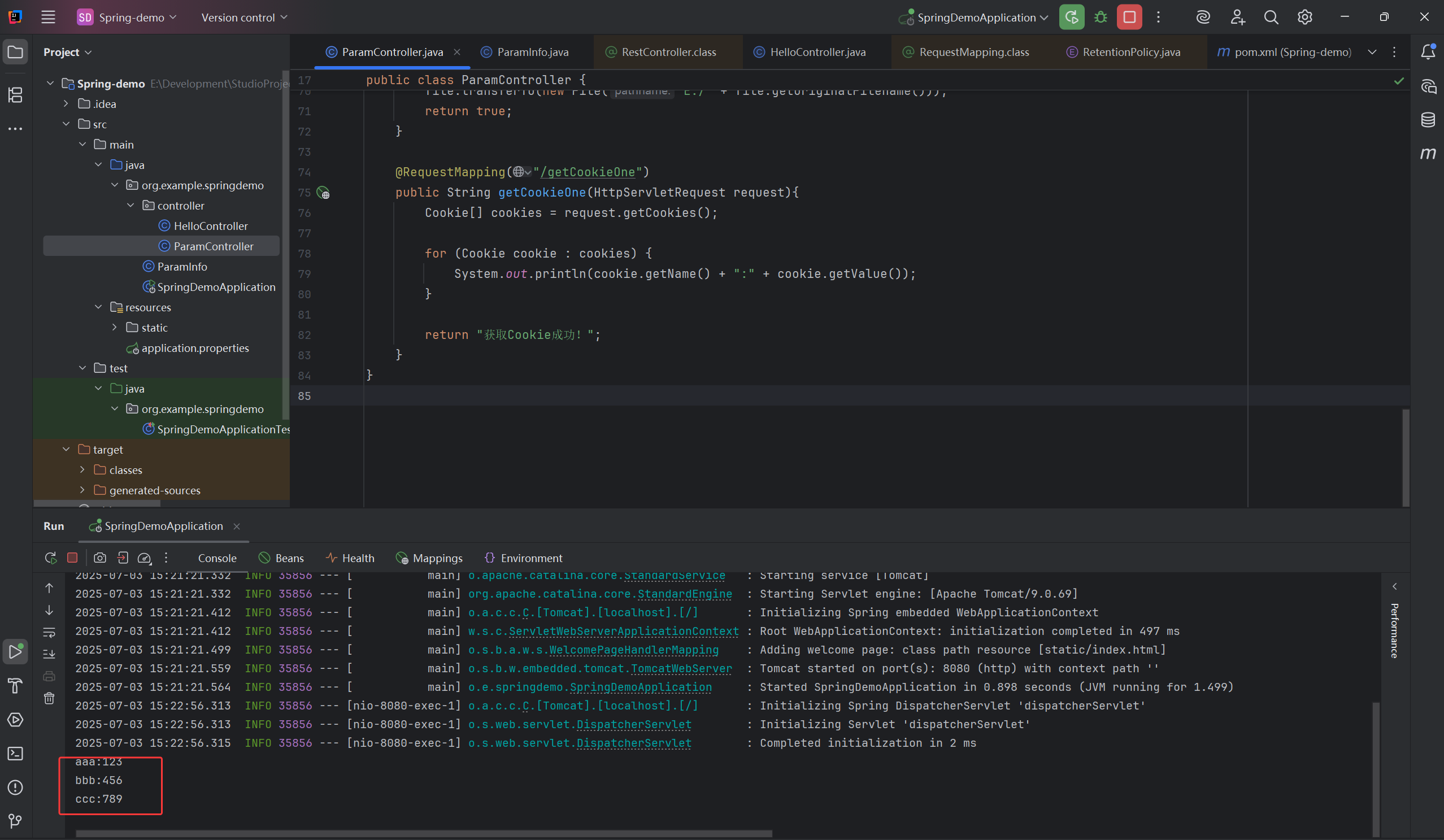
Task: Follow the TomcatWebServer link in console
Action: click(x=681, y=669)
